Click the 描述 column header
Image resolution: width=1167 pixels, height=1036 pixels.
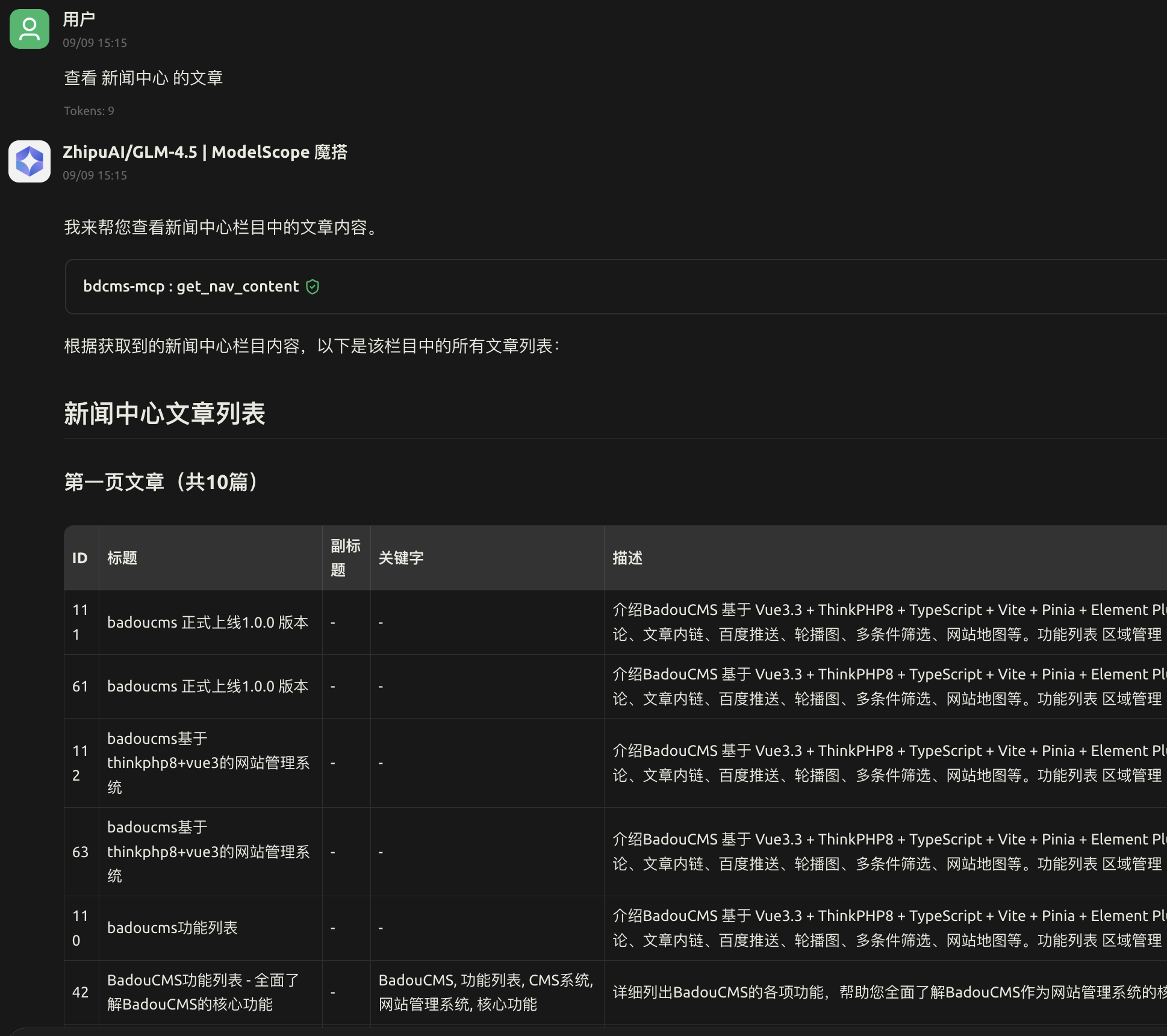[x=627, y=558]
